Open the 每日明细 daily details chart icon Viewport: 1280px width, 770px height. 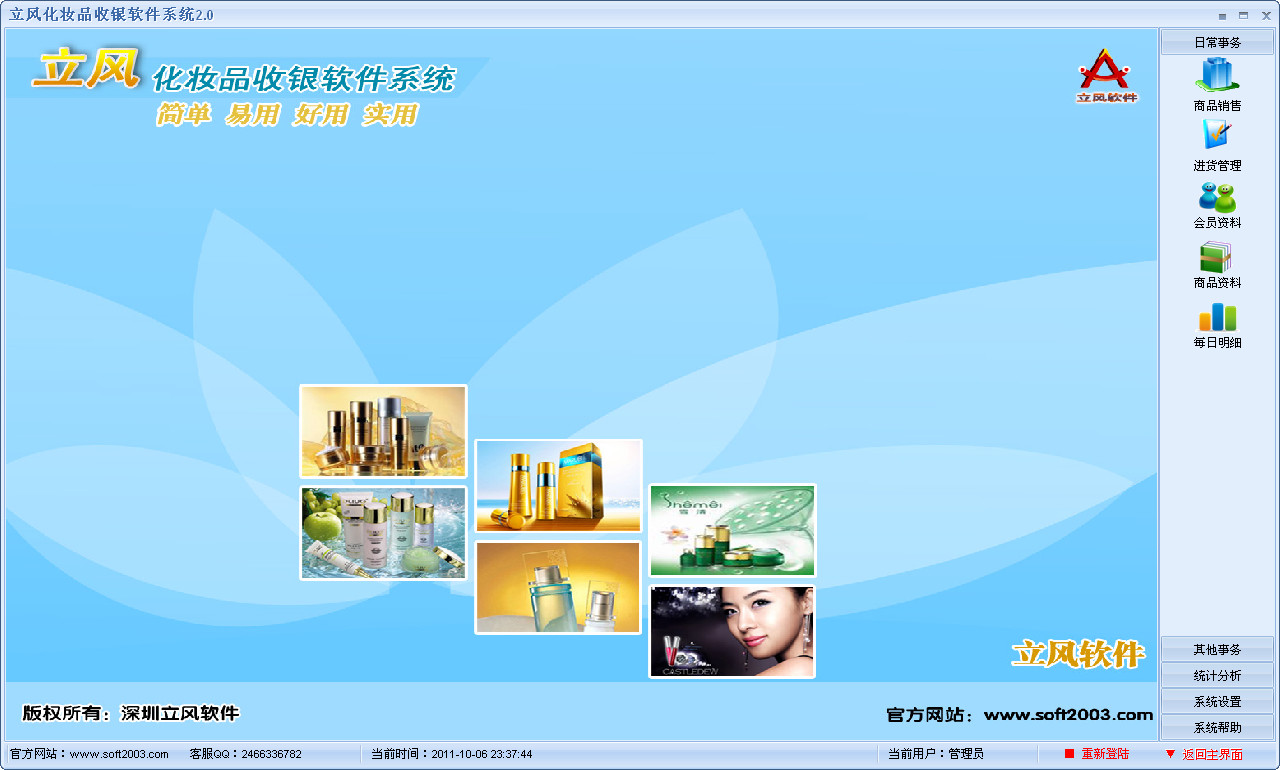click(1217, 317)
